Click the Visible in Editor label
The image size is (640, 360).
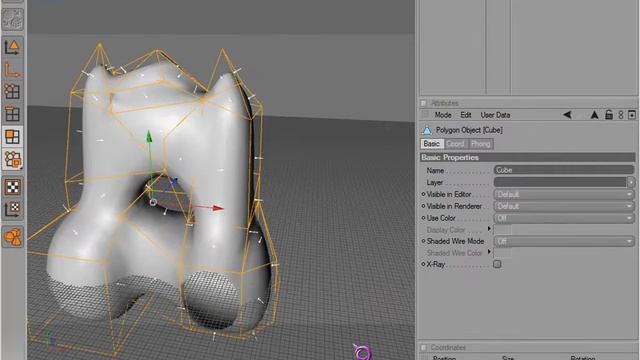coord(449,194)
